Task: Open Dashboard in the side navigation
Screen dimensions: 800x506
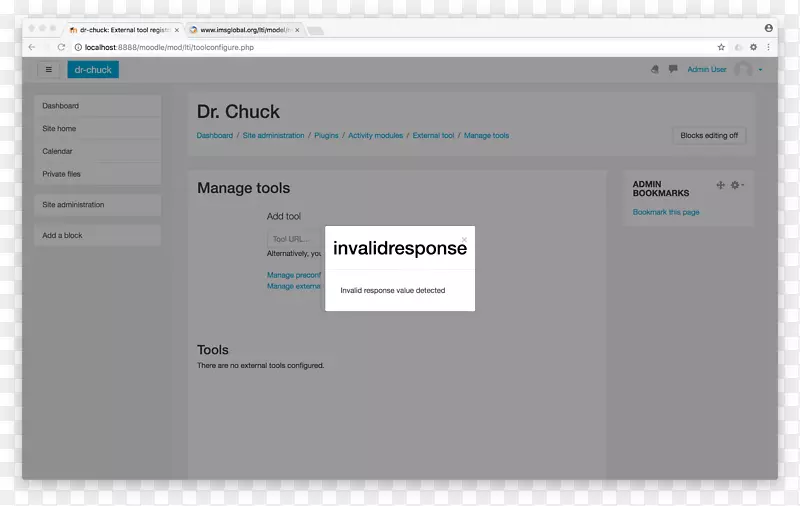Action: pyautogui.click(x=97, y=106)
